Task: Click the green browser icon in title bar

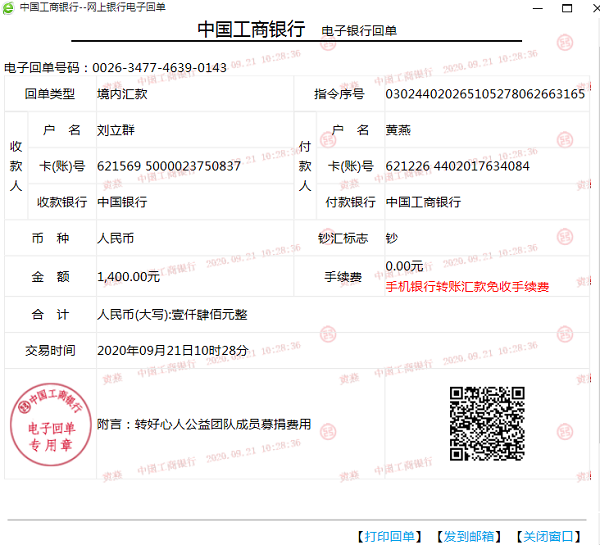Action: [x=8, y=8]
